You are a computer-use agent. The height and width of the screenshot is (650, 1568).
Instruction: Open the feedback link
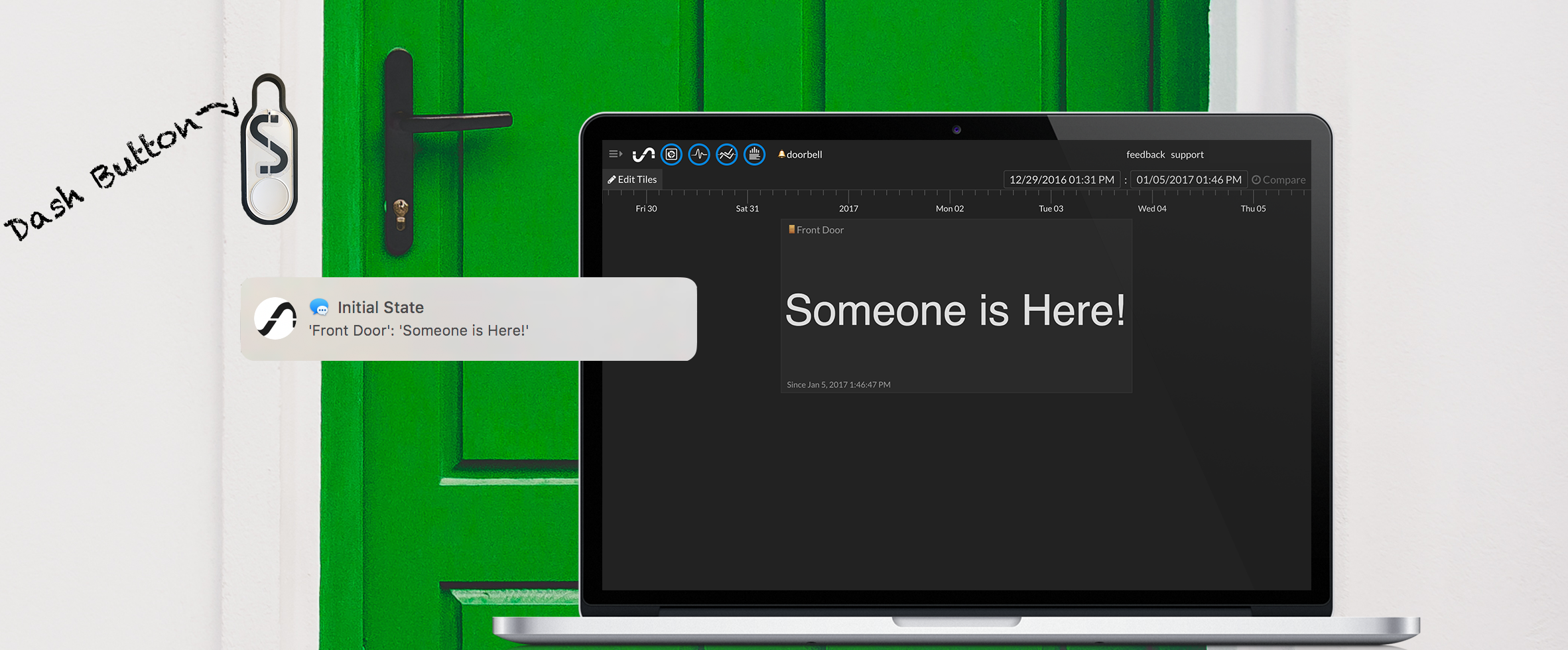pos(1145,155)
